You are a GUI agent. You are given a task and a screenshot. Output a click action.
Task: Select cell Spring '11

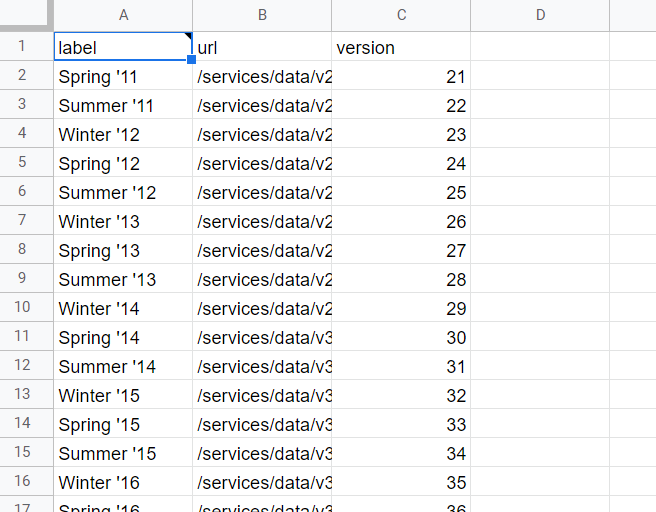(x=123, y=75)
